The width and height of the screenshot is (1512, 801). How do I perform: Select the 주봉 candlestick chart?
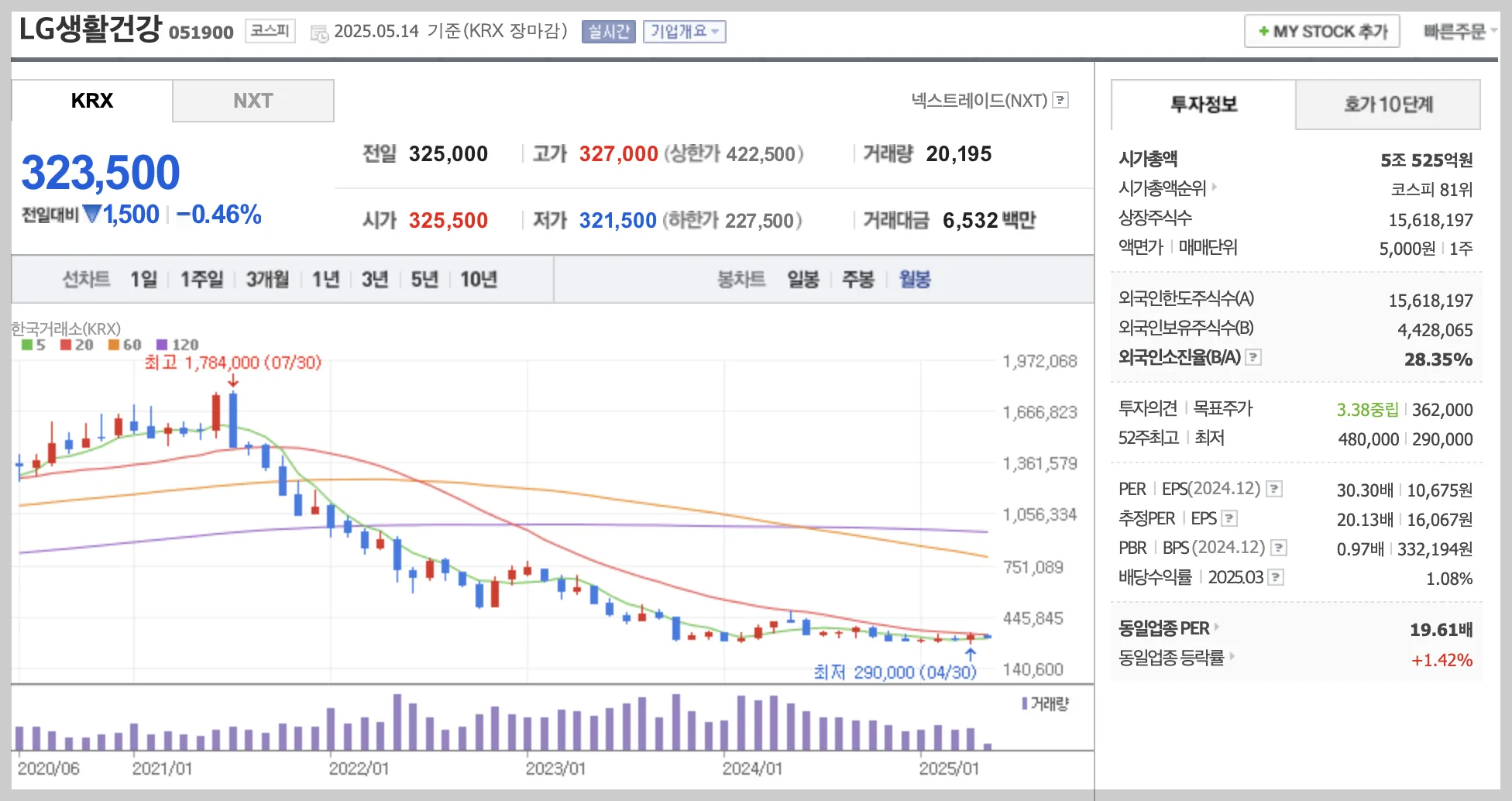coord(858,279)
